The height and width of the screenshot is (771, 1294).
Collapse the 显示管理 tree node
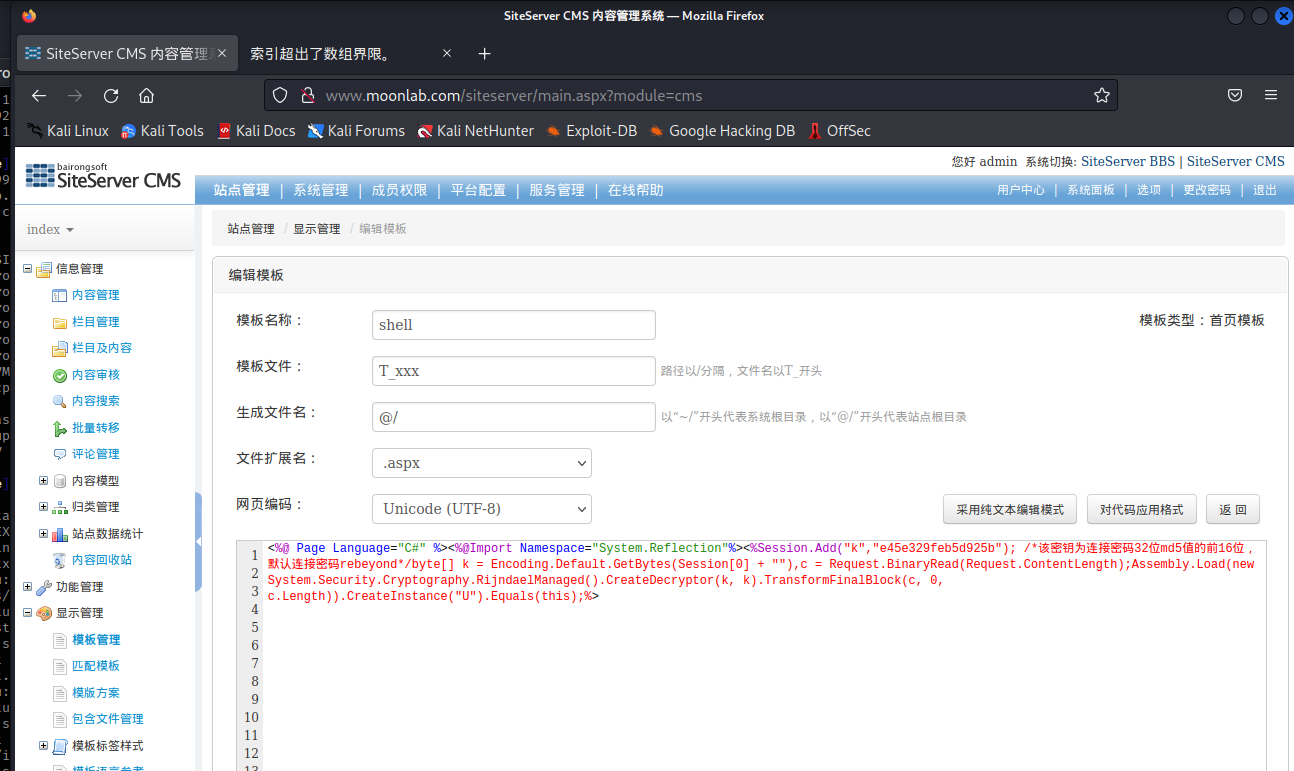coord(27,613)
